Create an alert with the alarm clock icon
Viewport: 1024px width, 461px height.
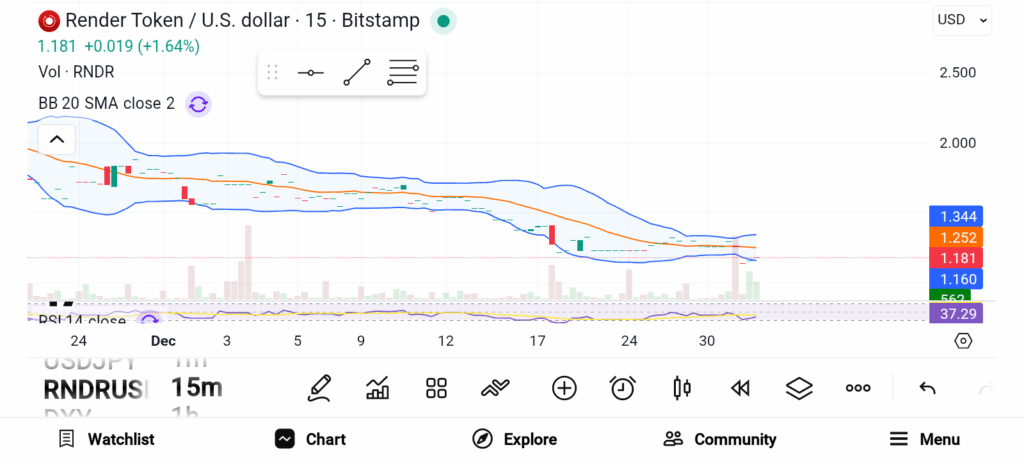[623, 388]
